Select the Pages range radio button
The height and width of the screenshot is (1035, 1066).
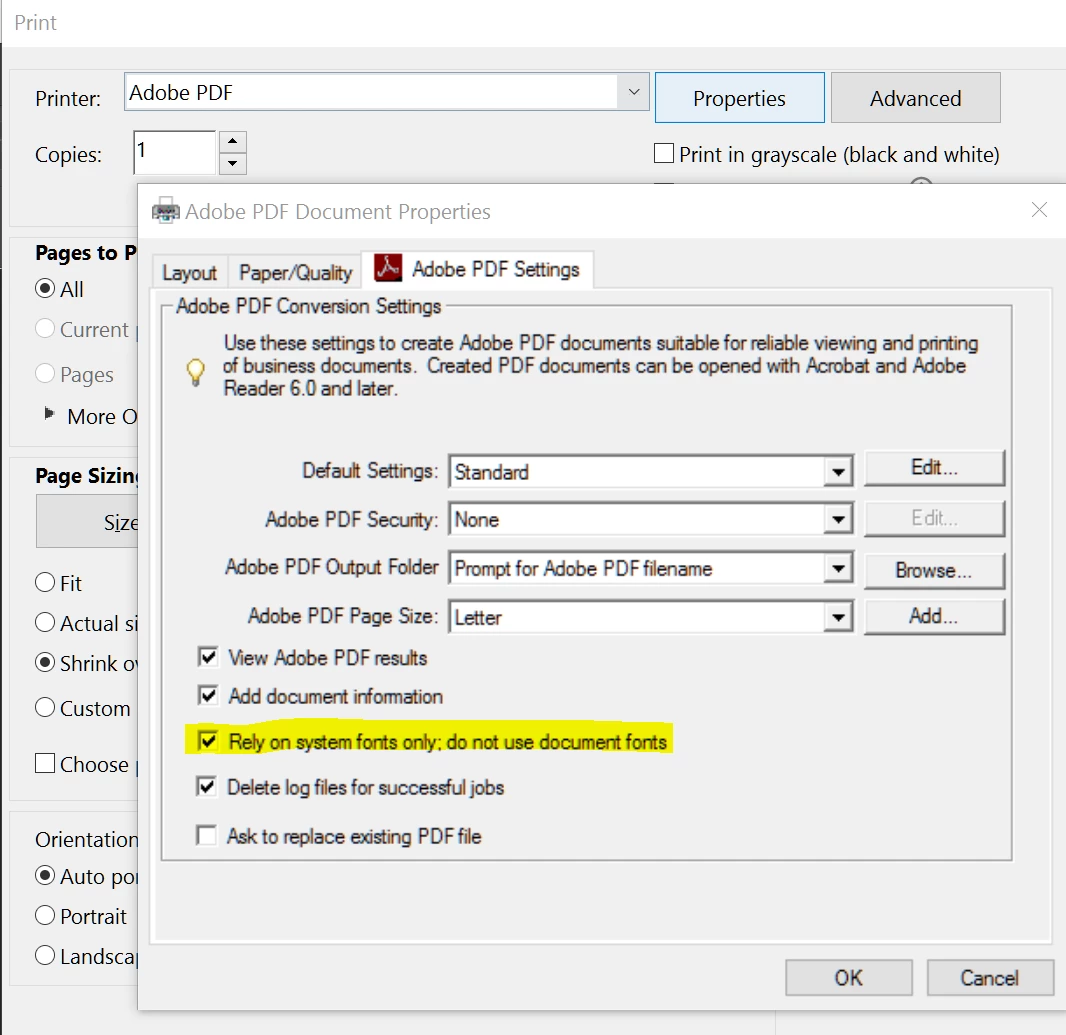[45, 373]
